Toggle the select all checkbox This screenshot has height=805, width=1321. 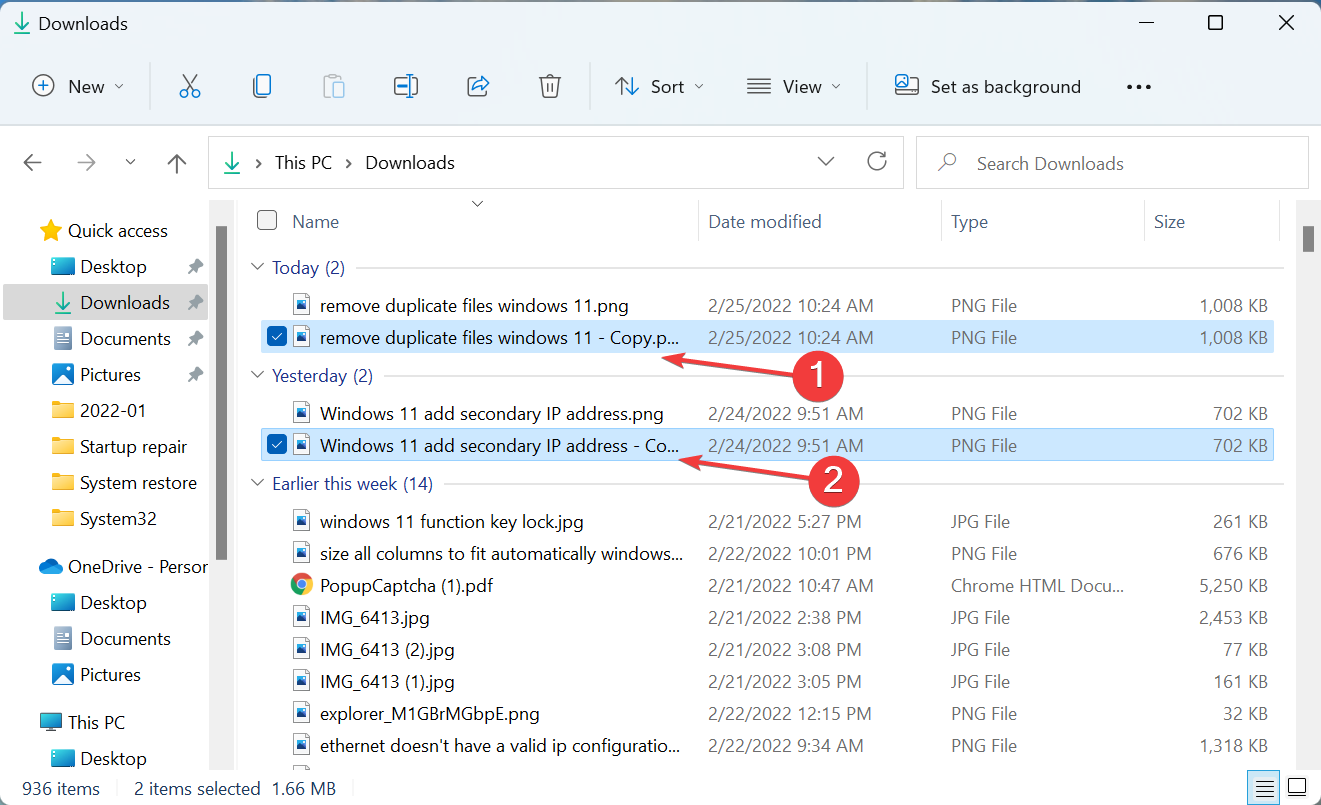click(x=267, y=221)
